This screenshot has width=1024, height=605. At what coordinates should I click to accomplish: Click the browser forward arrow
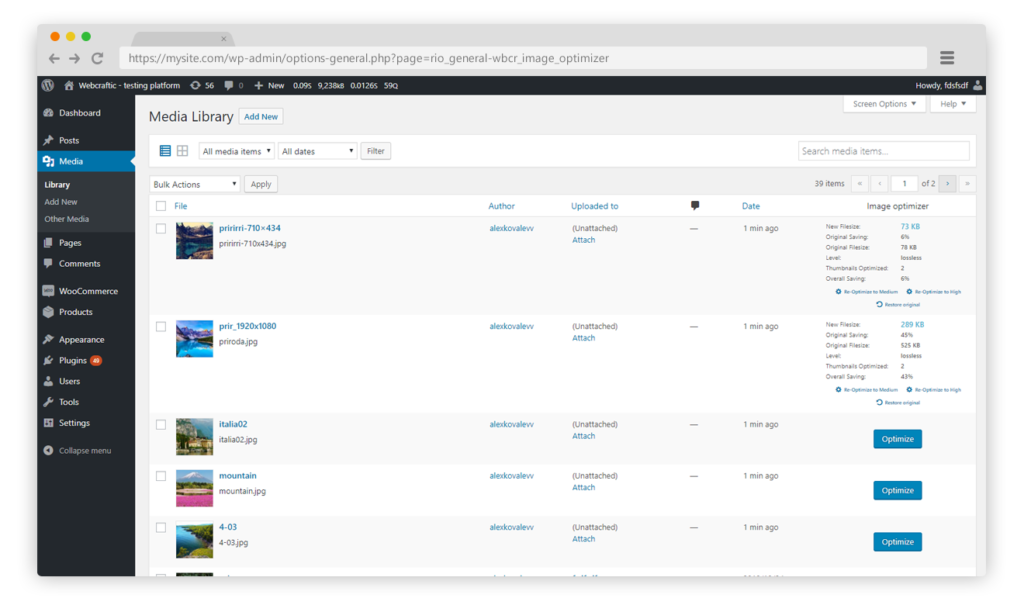(74, 58)
